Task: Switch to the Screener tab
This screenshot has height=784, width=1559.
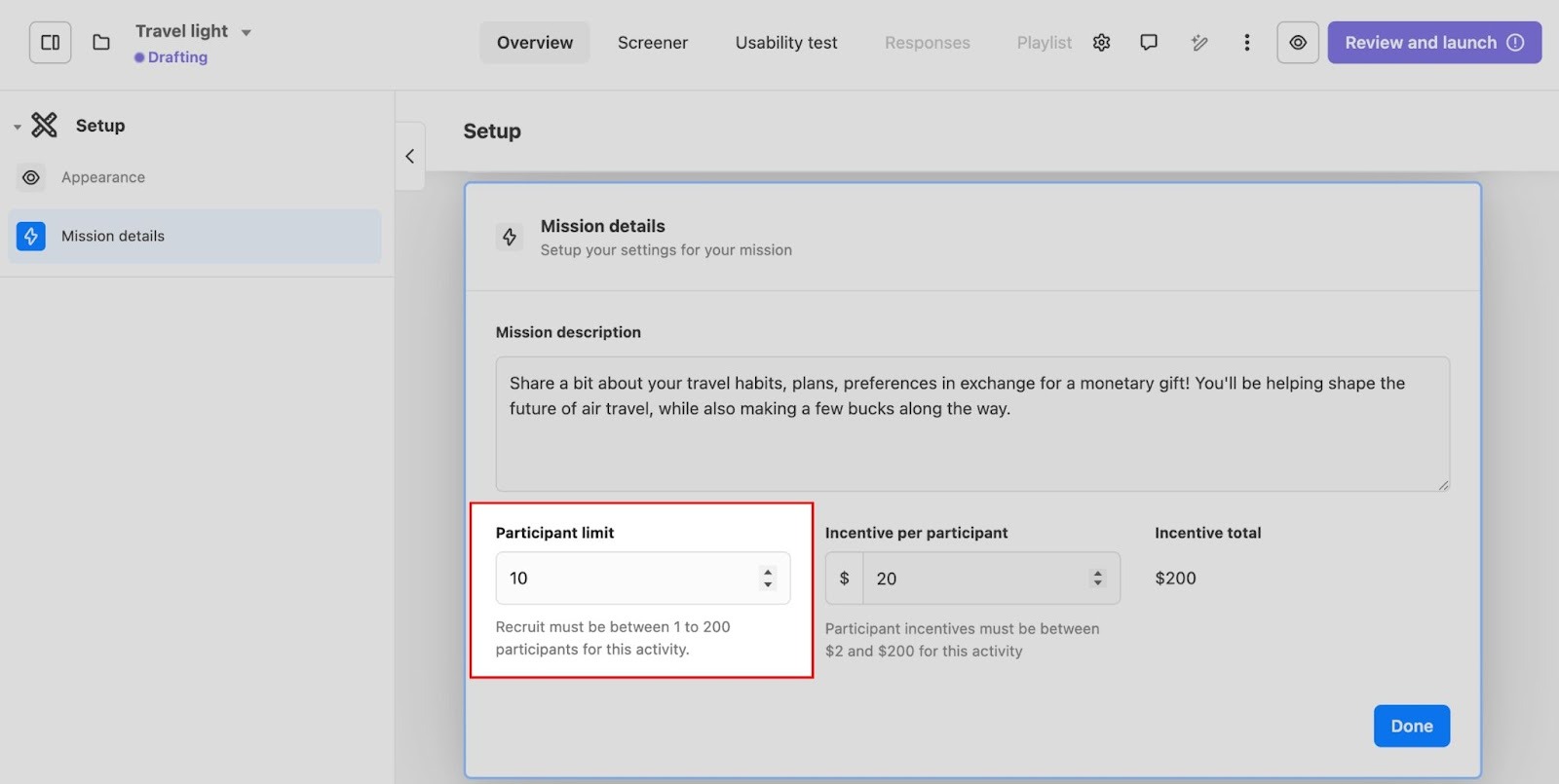Action: click(x=652, y=43)
